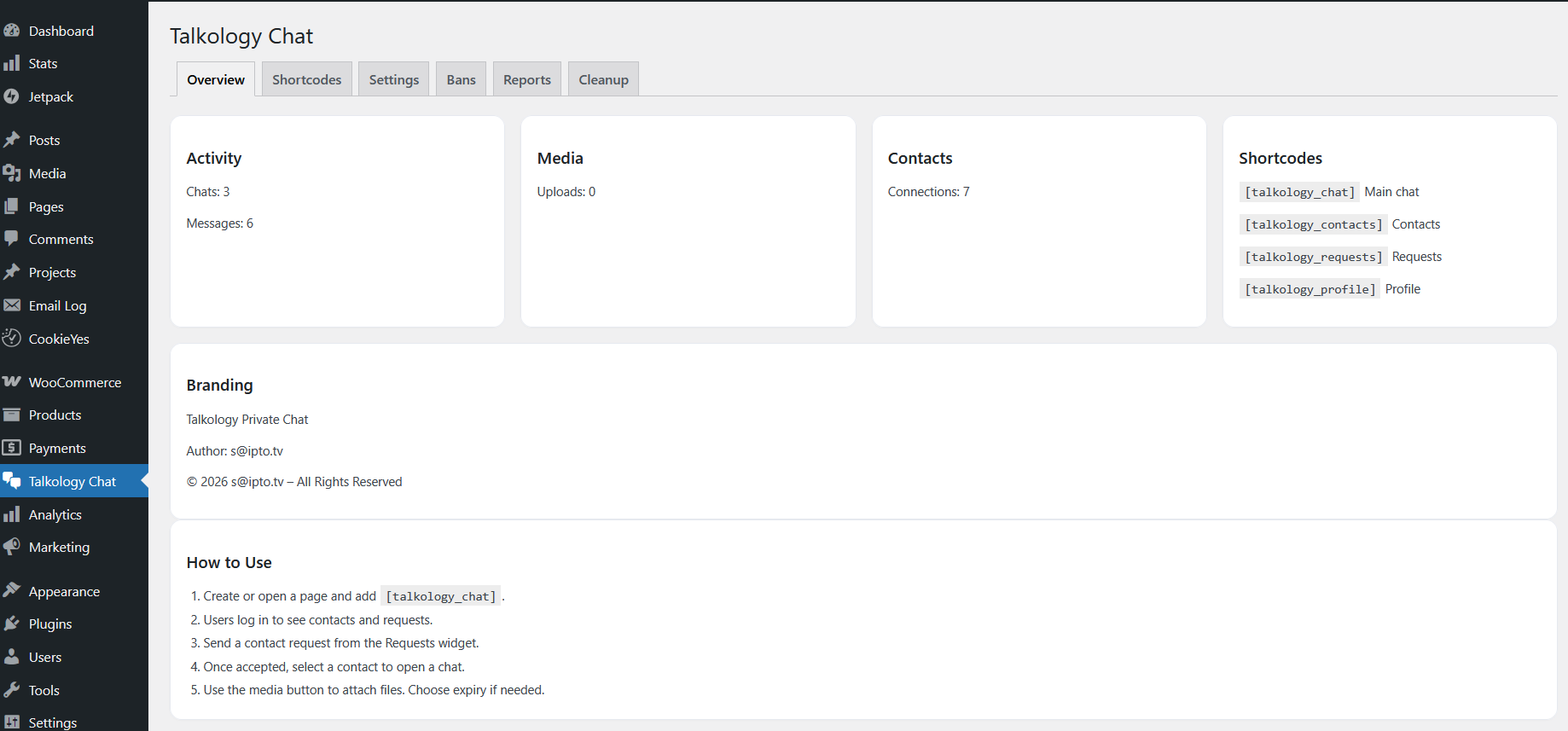
Task: Open Payments in the admin sidebar
Action: pyautogui.click(x=57, y=448)
